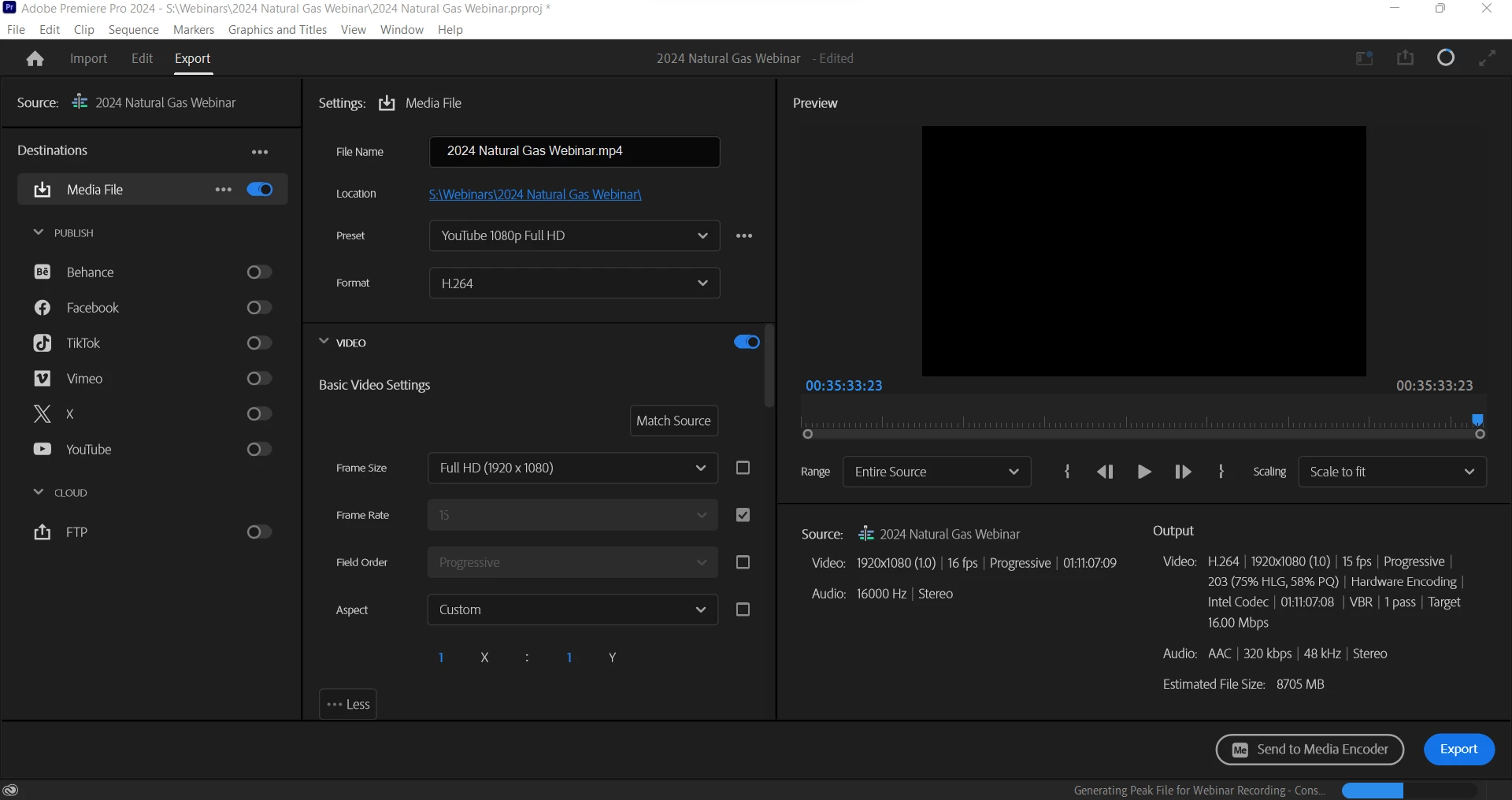Step forward one frame in preview
Screen dimensions: 1512x800
(1183, 472)
